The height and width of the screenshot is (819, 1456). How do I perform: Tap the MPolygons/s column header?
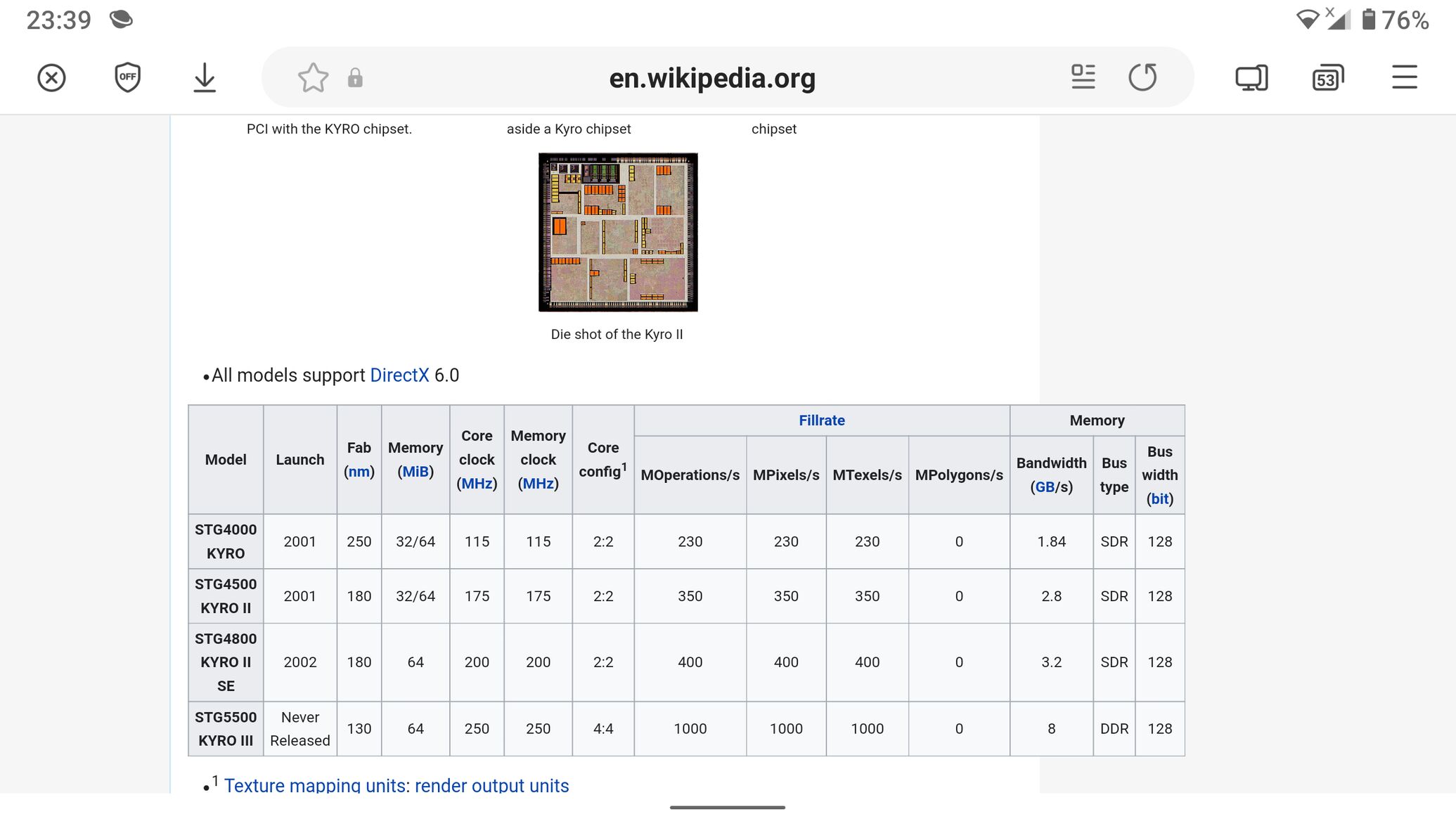(959, 475)
